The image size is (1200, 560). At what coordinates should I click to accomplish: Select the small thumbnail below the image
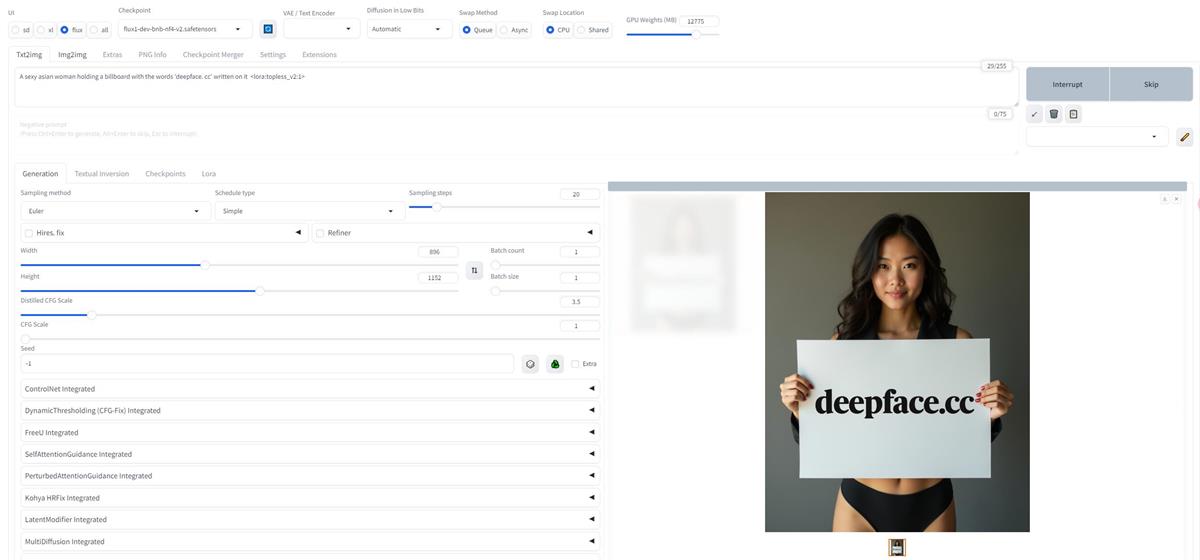897,547
